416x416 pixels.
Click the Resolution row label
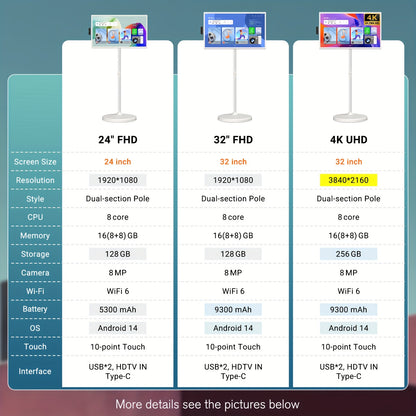tap(35, 180)
